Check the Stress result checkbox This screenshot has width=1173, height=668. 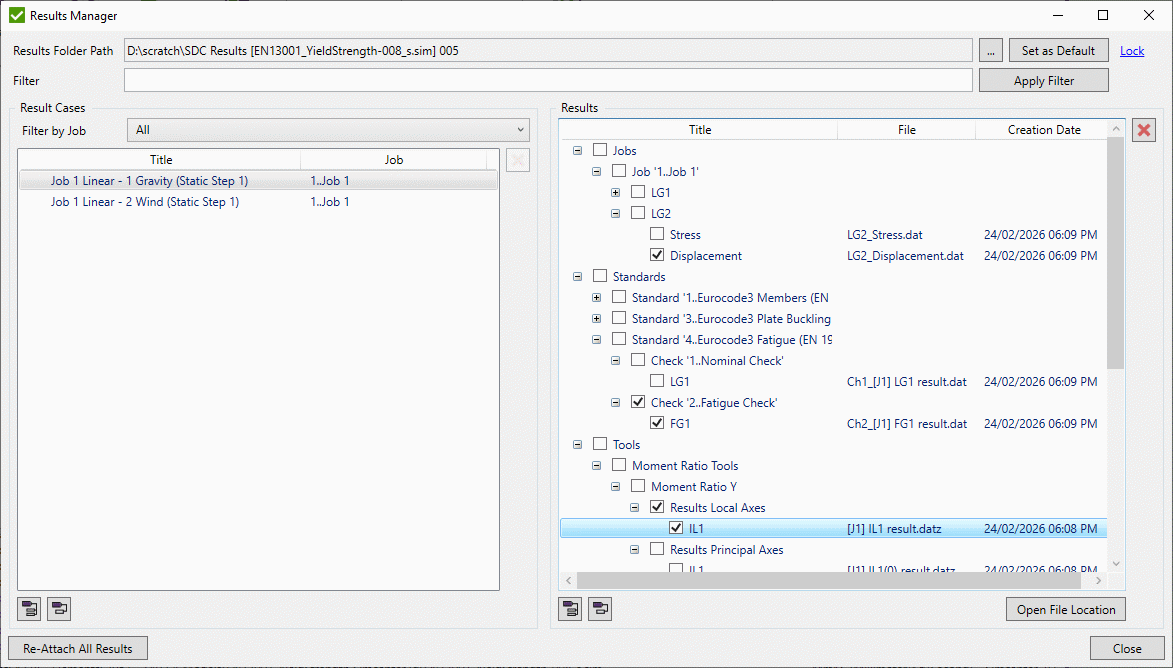click(657, 234)
